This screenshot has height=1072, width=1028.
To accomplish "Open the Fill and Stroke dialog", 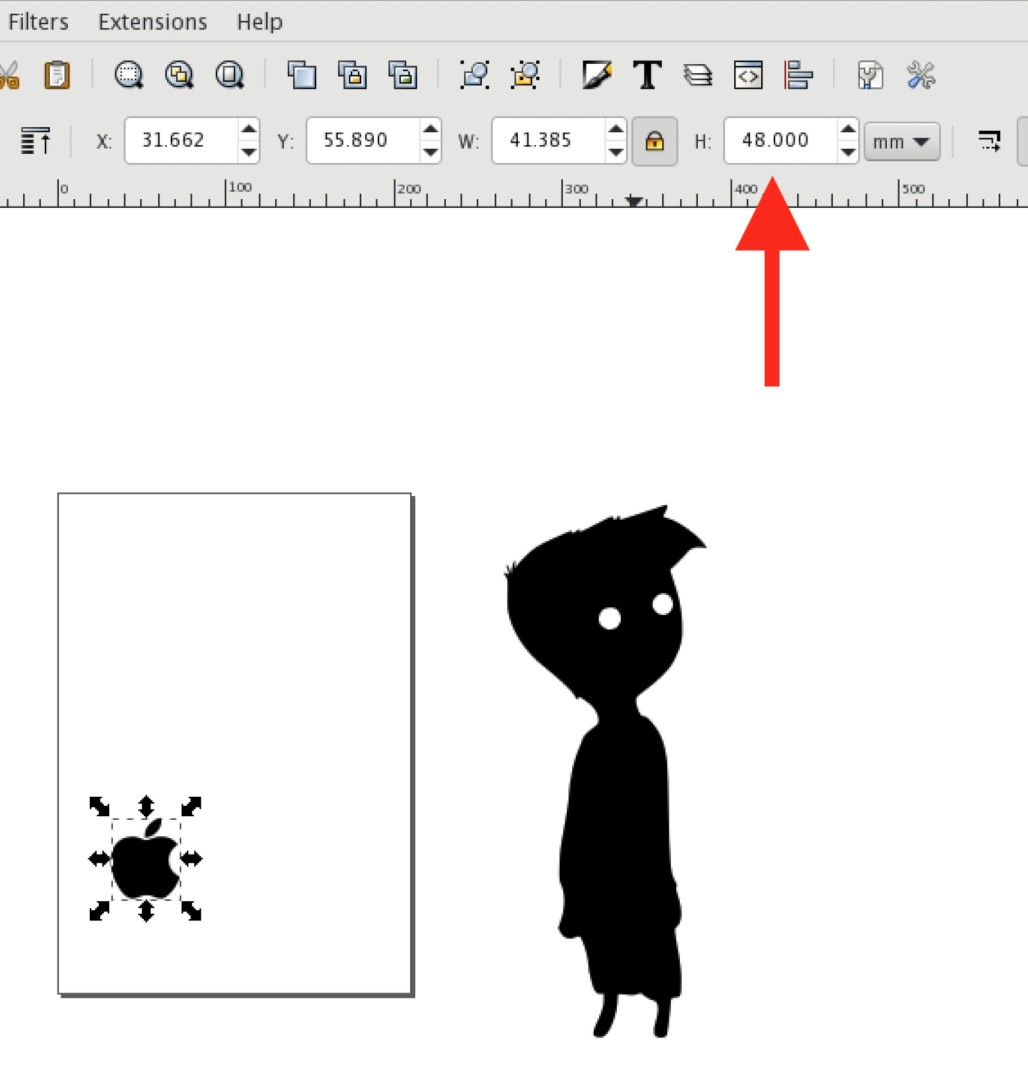I will click(x=597, y=75).
